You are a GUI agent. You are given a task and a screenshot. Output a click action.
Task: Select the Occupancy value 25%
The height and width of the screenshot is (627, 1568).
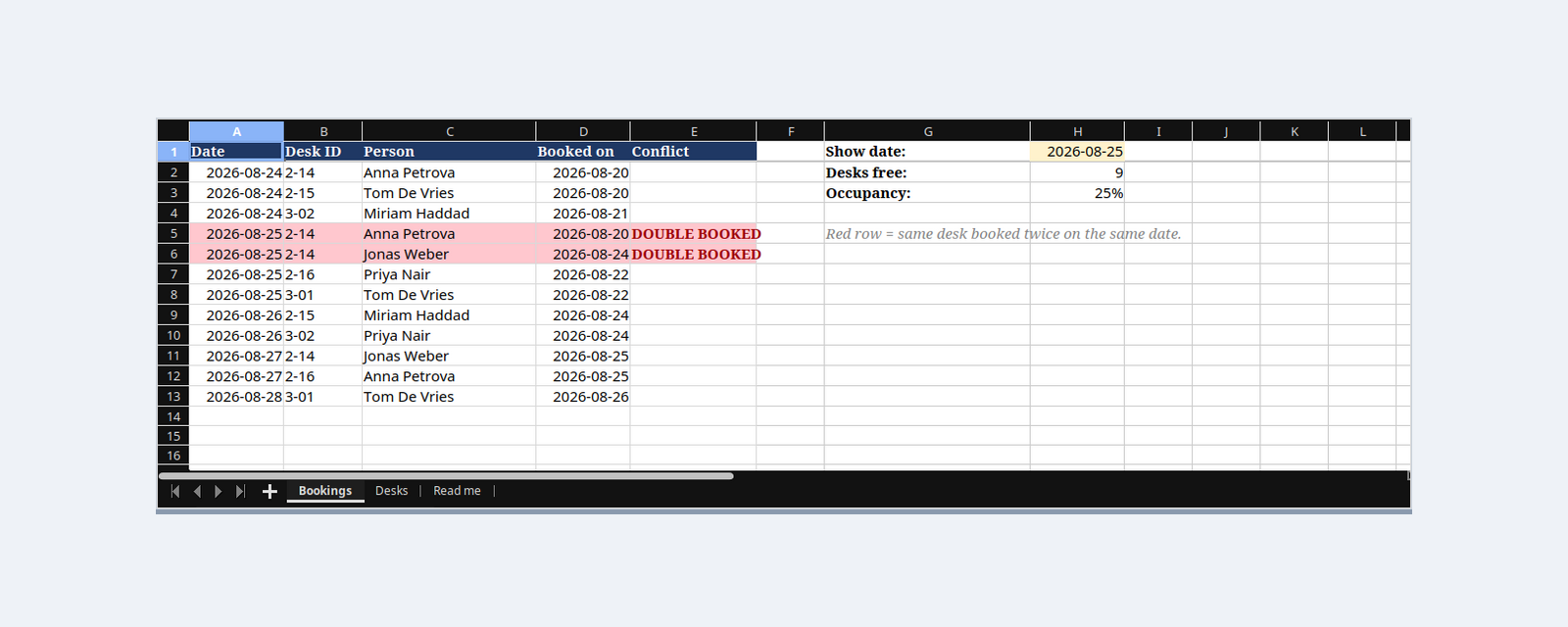tap(1077, 193)
